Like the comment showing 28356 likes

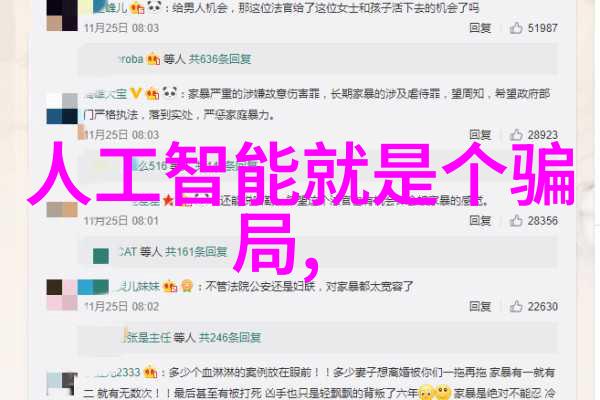(516, 220)
